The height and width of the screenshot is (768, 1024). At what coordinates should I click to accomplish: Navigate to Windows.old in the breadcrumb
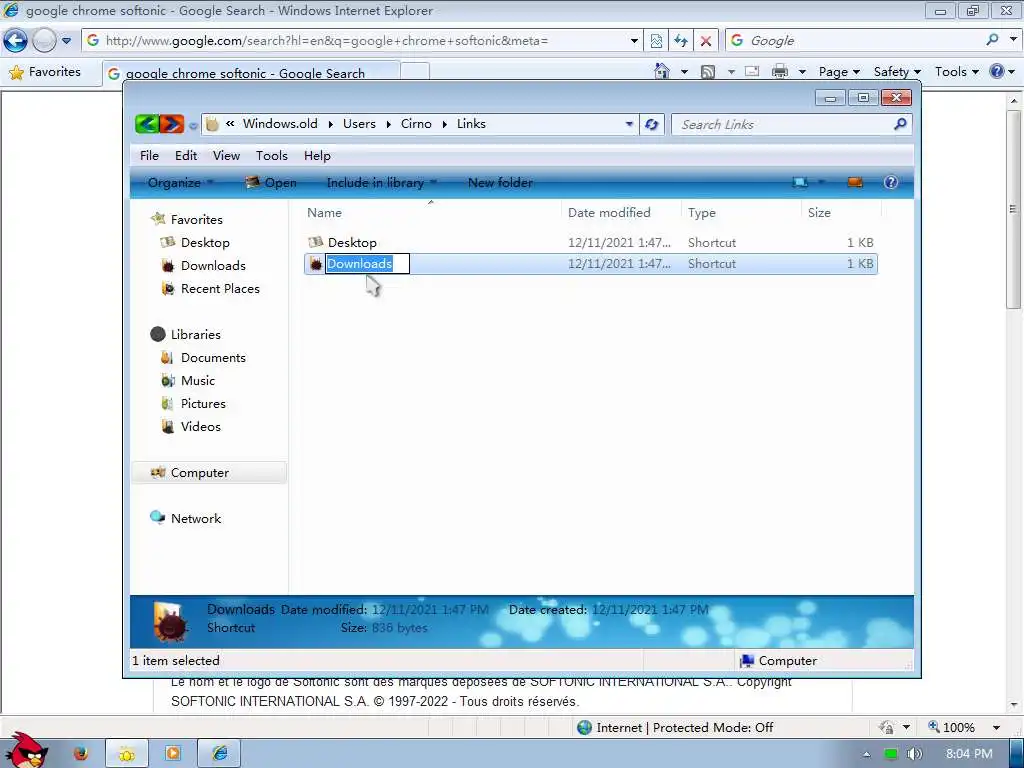[x=280, y=123]
